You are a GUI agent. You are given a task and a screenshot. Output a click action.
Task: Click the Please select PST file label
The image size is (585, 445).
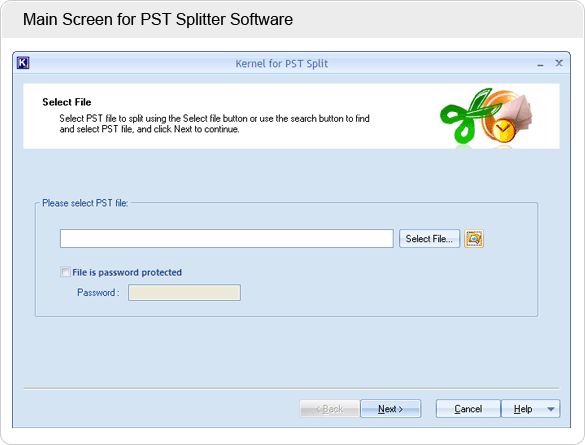85,203
